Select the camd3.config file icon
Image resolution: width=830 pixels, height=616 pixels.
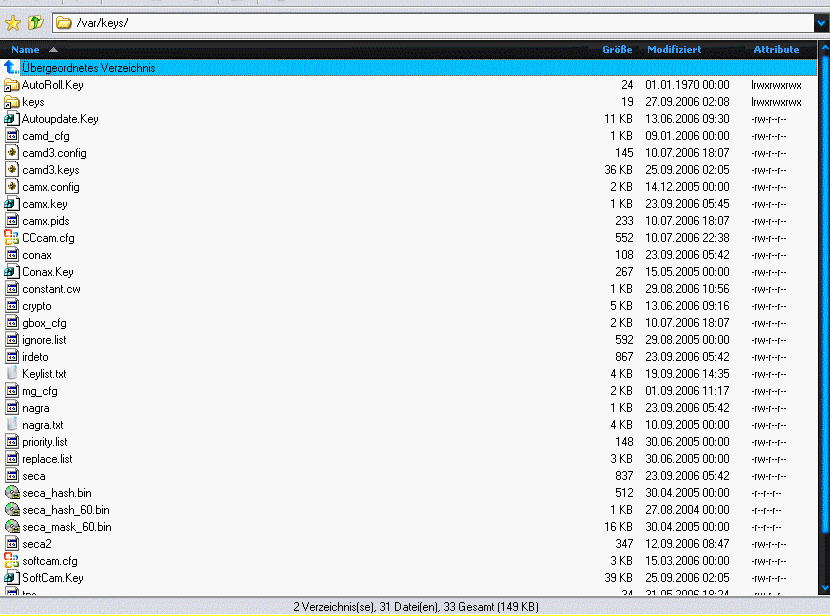pyautogui.click(x=12, y=153)
